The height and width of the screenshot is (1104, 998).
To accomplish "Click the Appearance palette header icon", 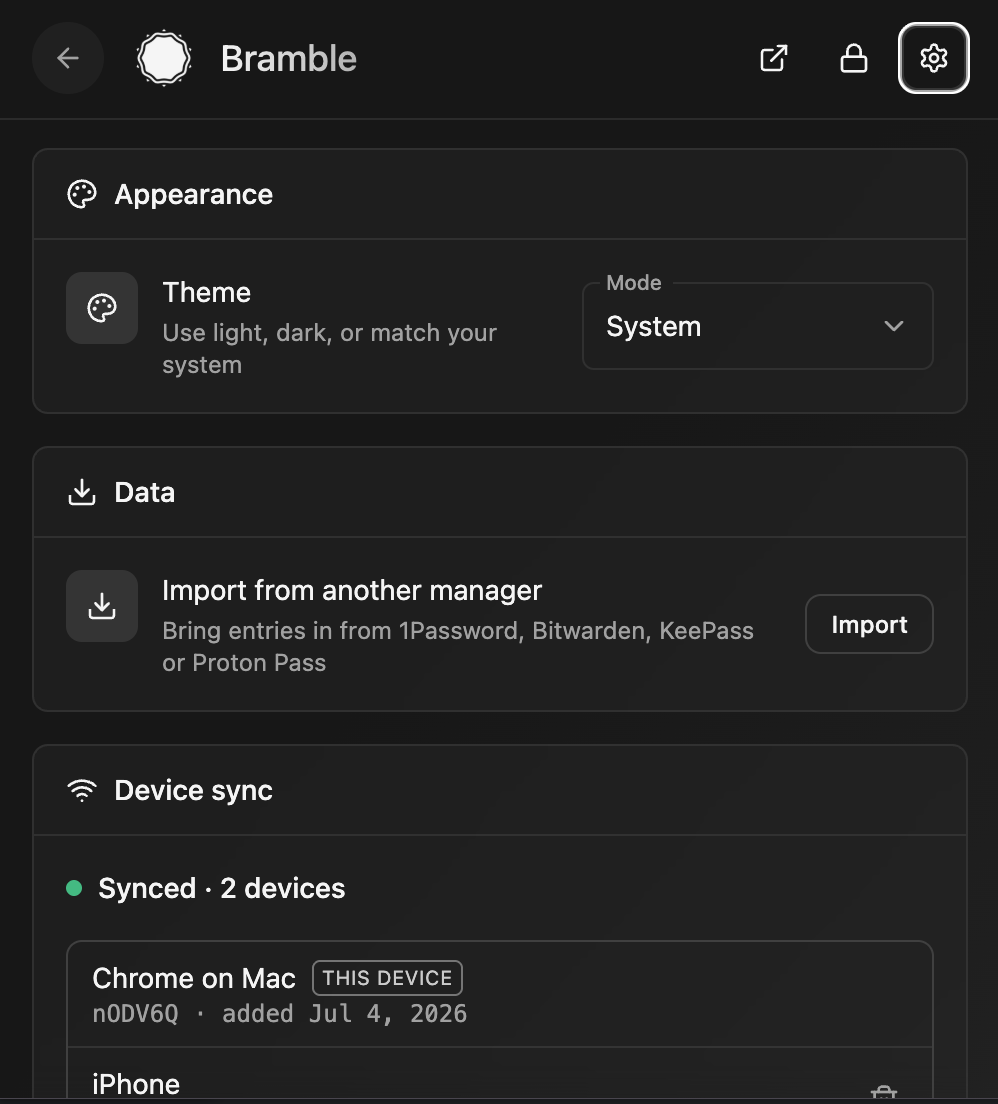I will tap(82, 194).
